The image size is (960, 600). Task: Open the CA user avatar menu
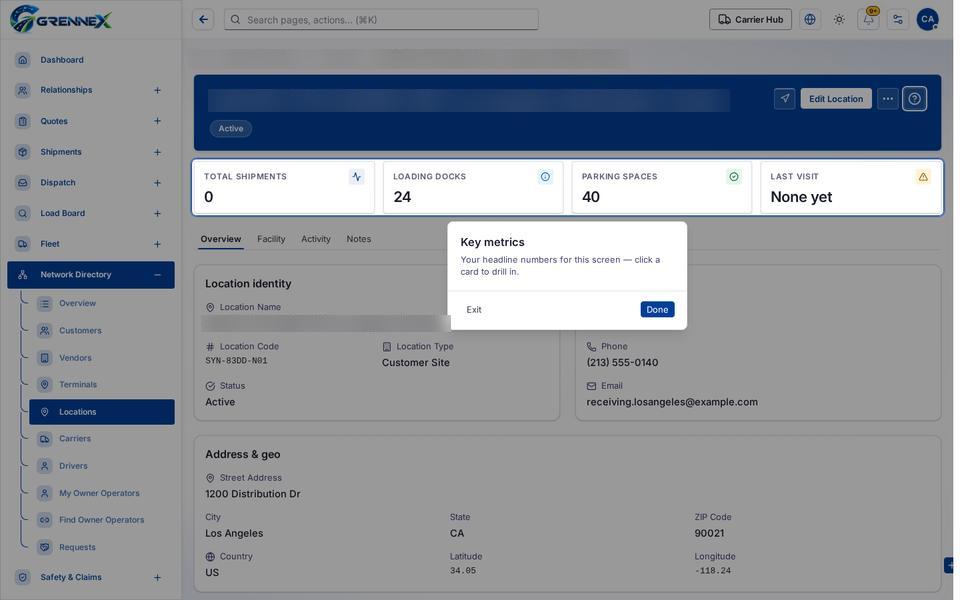927,20
